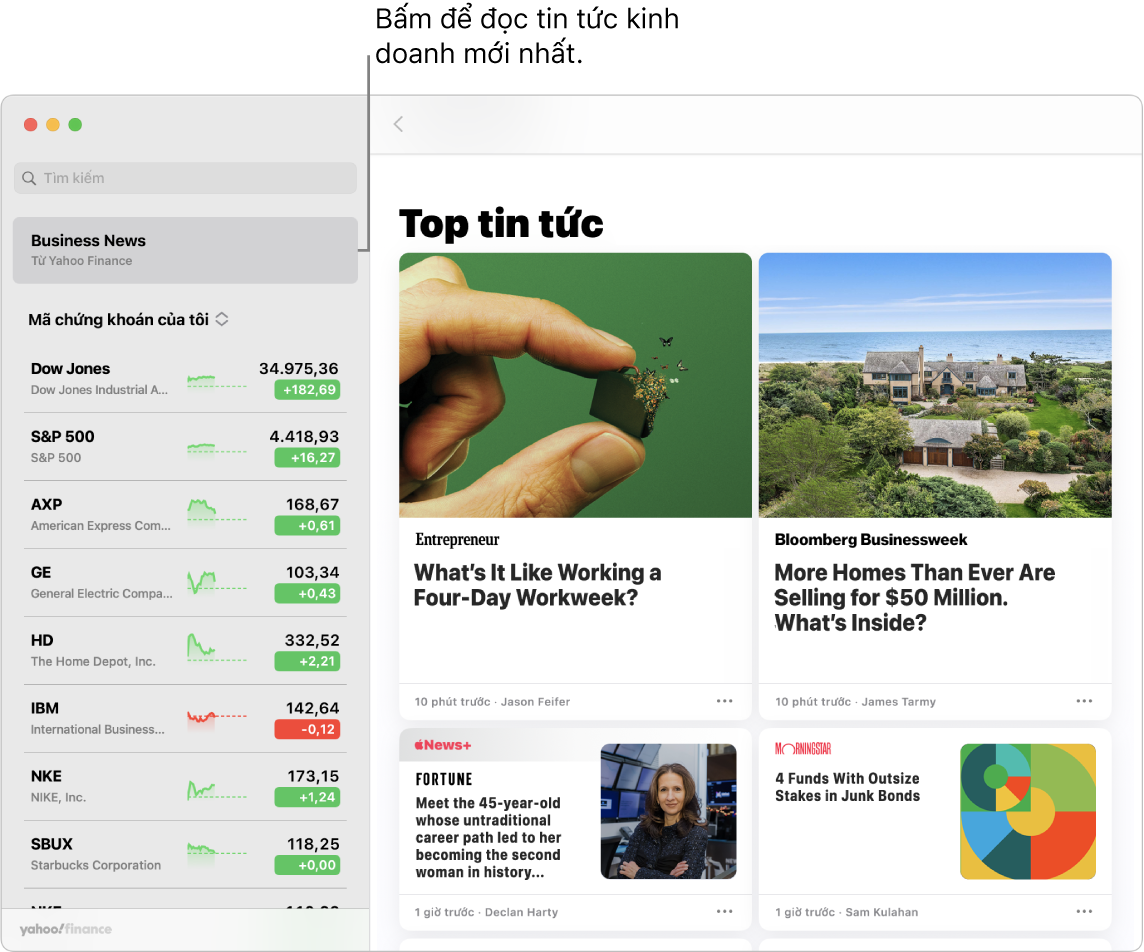Screen dimensions: 1144x952
Task: Click the Morningstar logo
Action: point(803,748)
